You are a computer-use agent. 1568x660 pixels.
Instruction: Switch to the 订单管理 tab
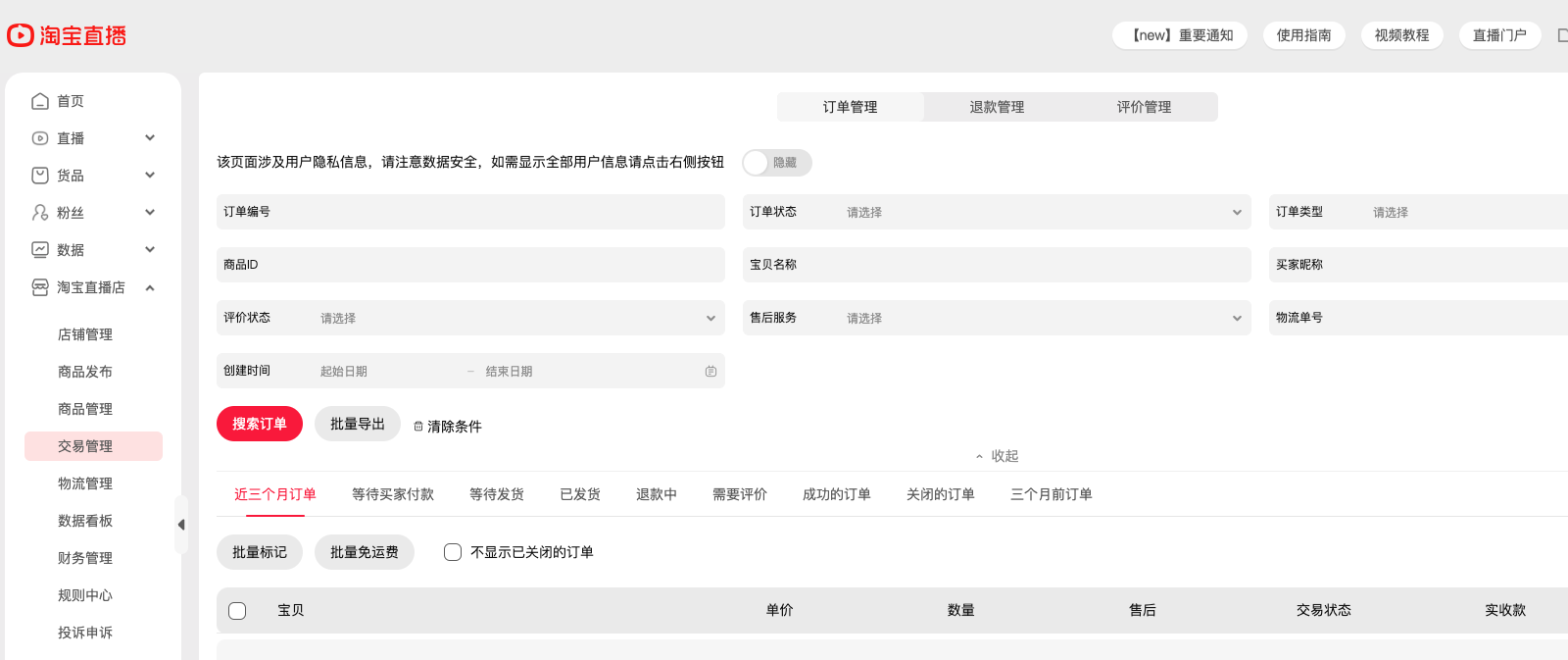coord(851,107)
